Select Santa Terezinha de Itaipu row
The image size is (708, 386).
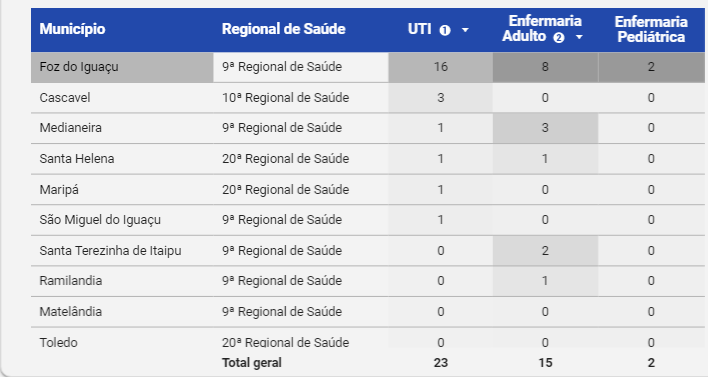(x=368, y=251)
